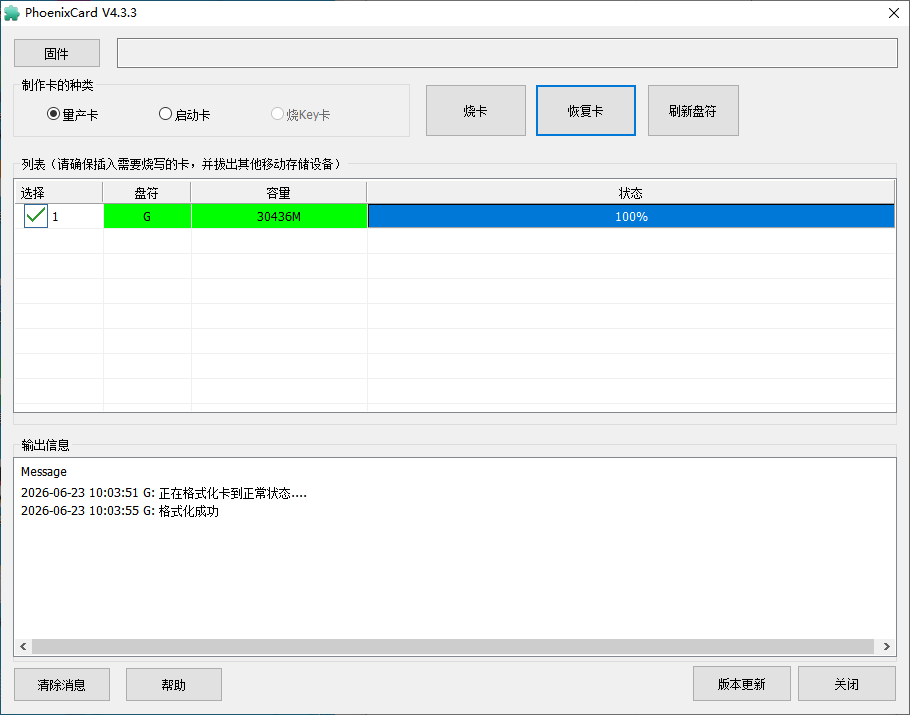The height and width of the screenshot is (715, 910).
Task: Click the 100% blue progress bar
Action: [x=631, y=216]
